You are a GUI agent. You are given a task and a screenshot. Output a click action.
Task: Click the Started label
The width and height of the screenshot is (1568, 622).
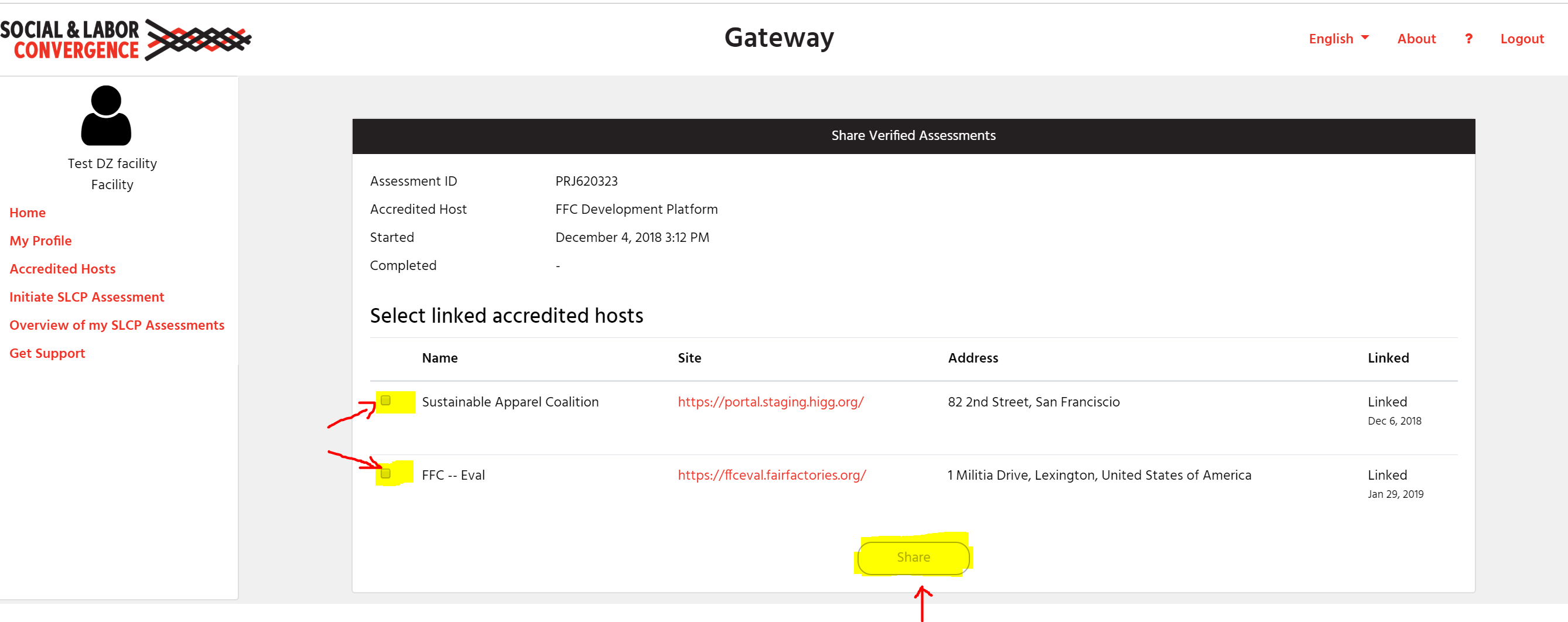coord(392,237)
